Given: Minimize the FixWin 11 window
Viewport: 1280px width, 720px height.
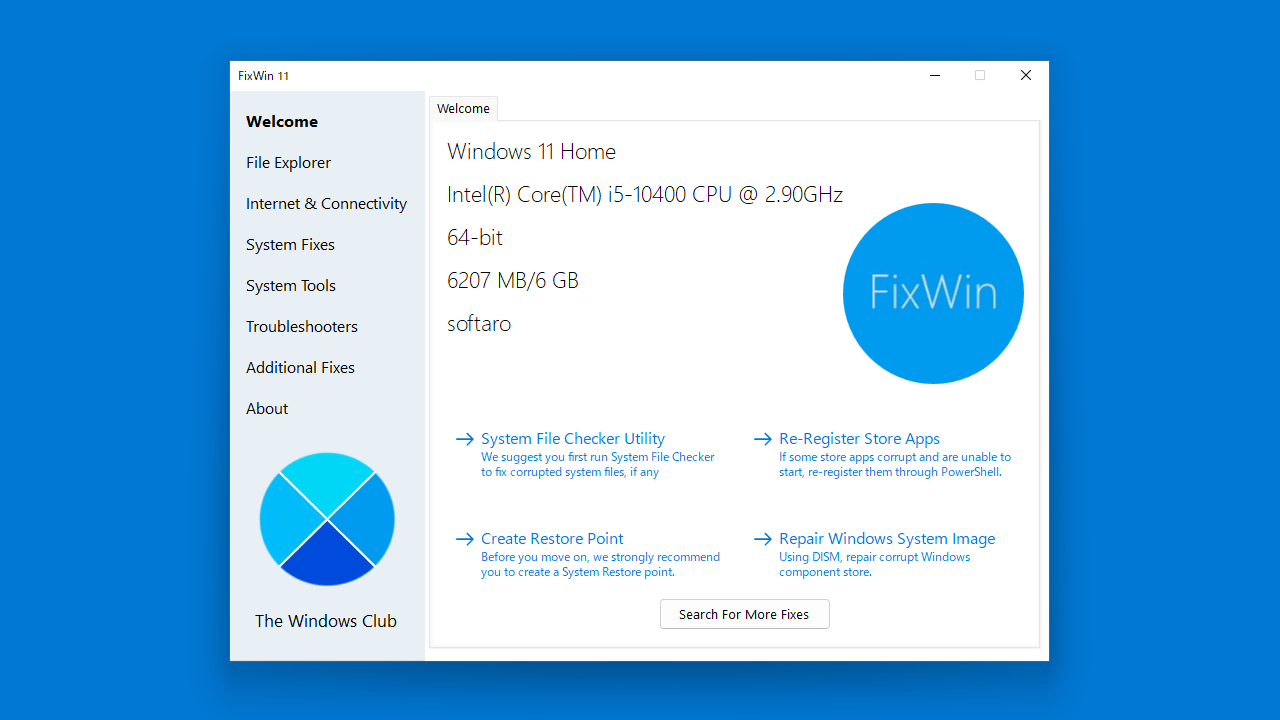Looking at the screenshot, I should tap(935, 75).
